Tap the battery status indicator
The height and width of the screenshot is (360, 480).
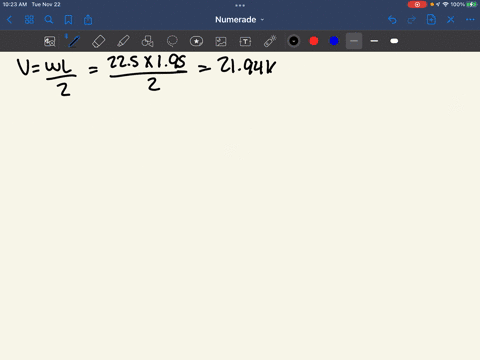tap(472, 4)
